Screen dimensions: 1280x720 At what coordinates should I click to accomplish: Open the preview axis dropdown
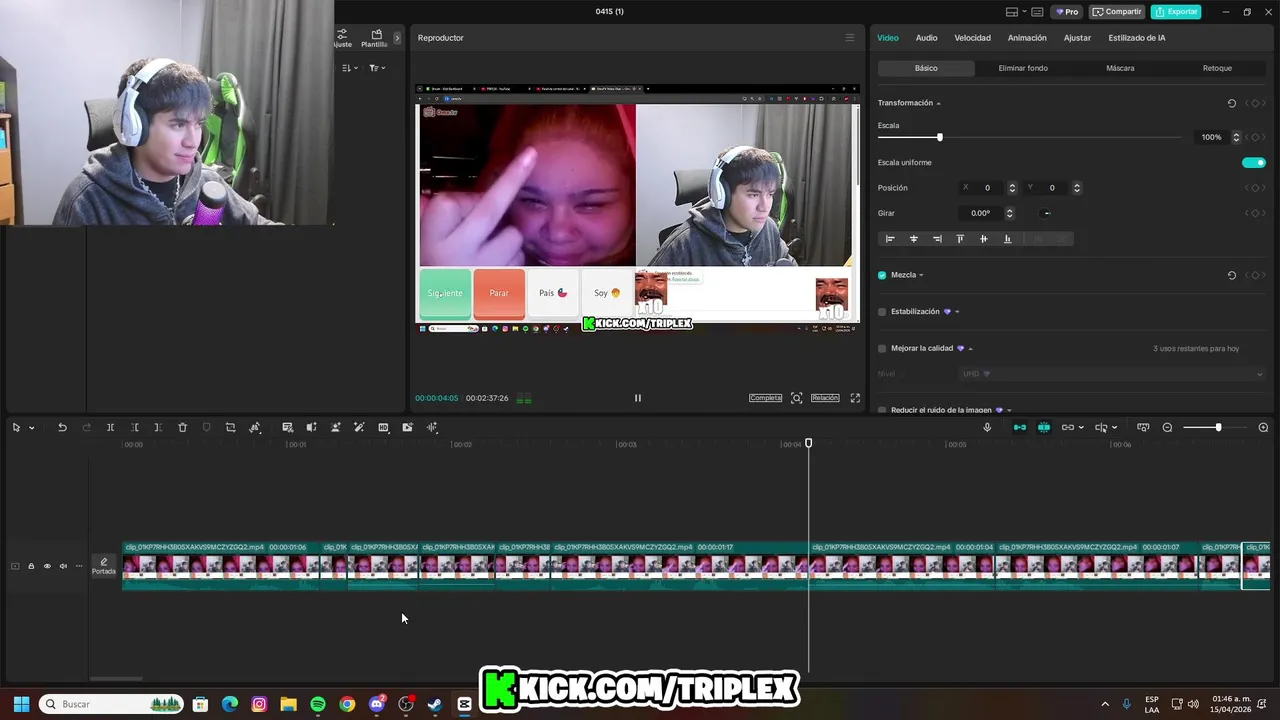click(1115, 428)
